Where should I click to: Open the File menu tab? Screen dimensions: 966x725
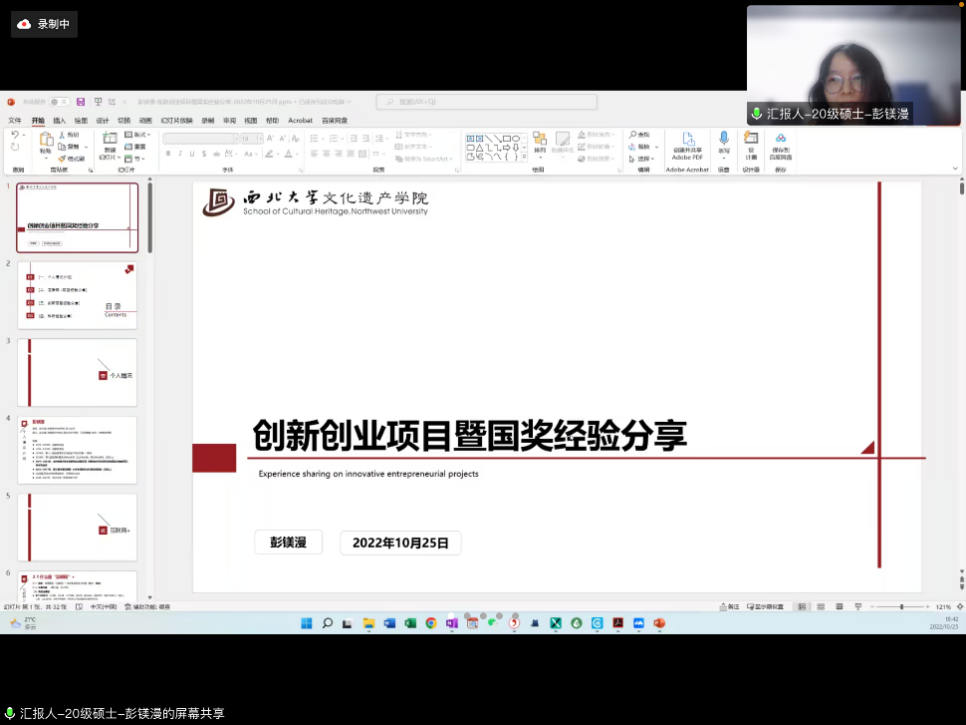tap(15, 120)
